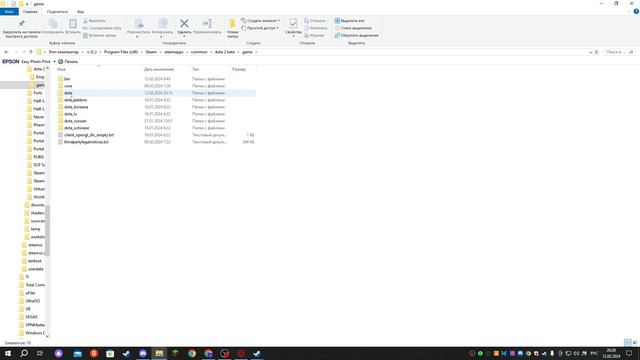Image resolution: width=640 pixels, height=360 pixels.
Task: Select the client_opengl_dlc_empty.txt file
Action: pyautogui.click(x=89, y=135)
